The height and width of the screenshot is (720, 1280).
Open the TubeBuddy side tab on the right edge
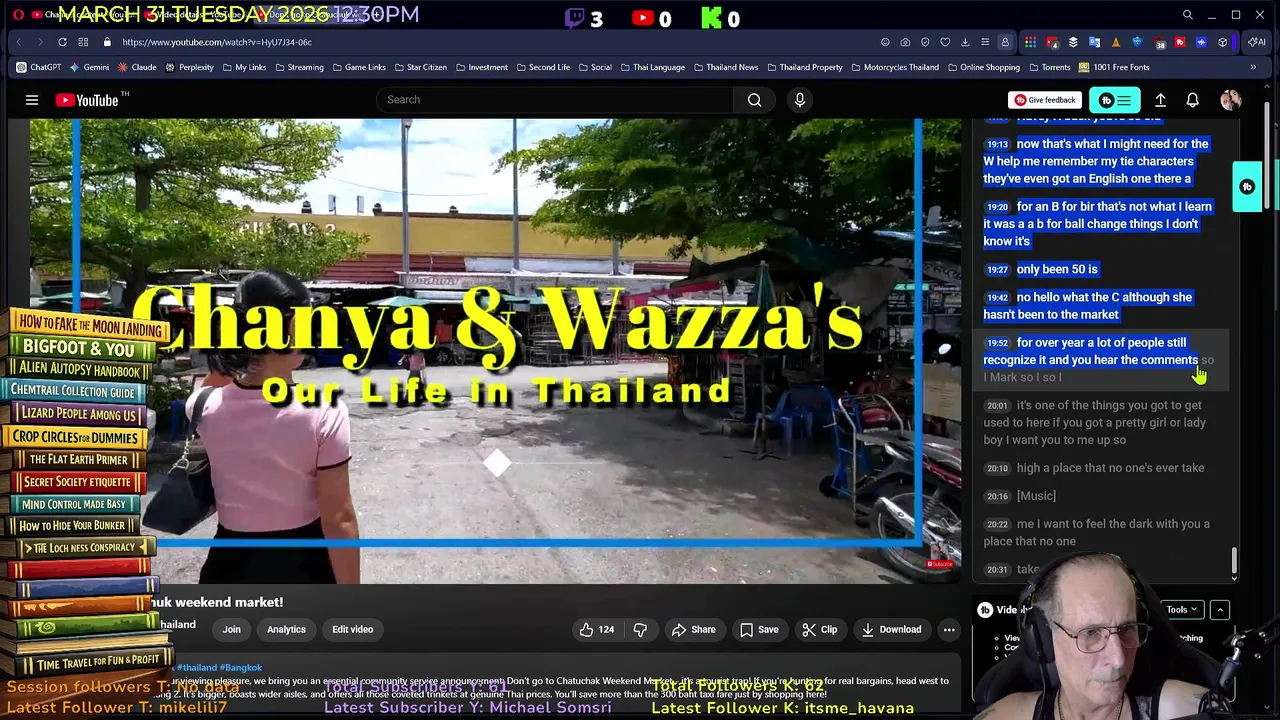click(1247, 187)
